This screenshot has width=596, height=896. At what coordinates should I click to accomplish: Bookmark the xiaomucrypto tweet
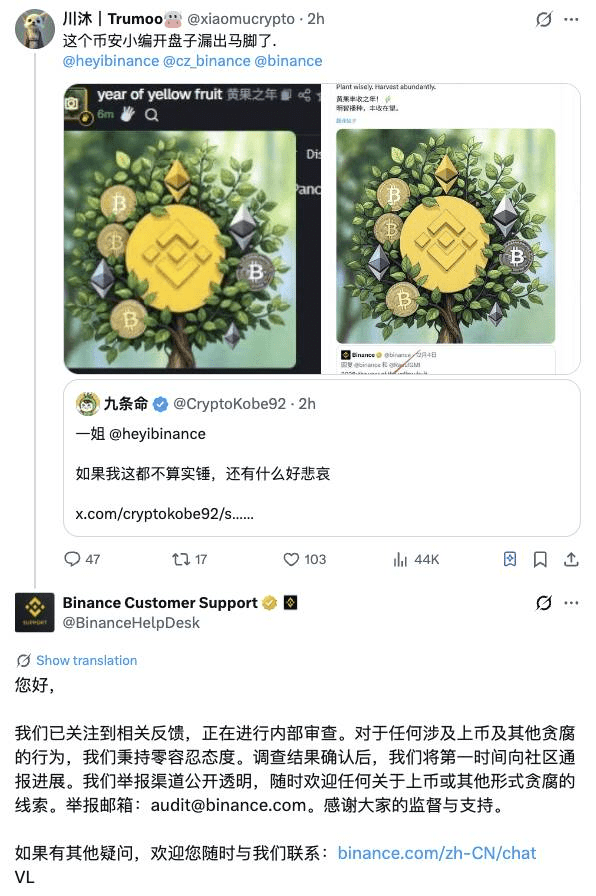click(x=540, y=559)
